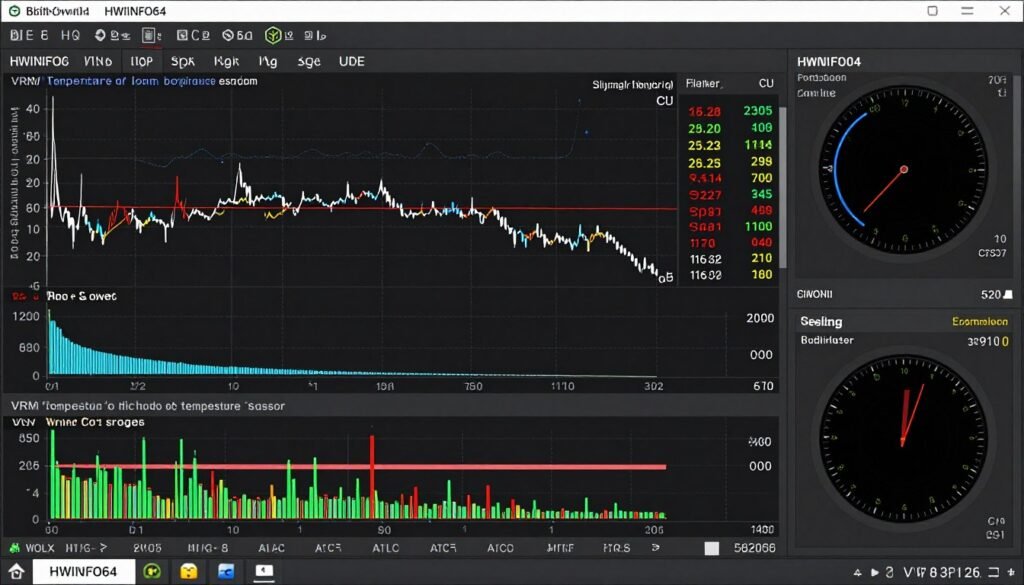Switch to the UDE tab
The width and height of the screenshot is (1024, 585).
coord(351,61)
